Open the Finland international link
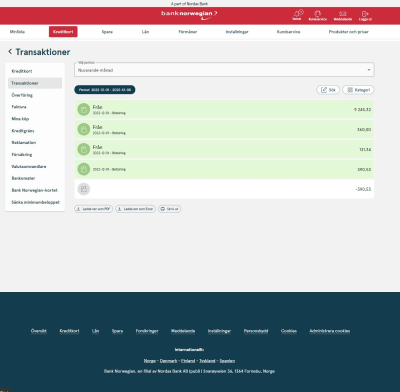The image size is (400, 392). 188,361
